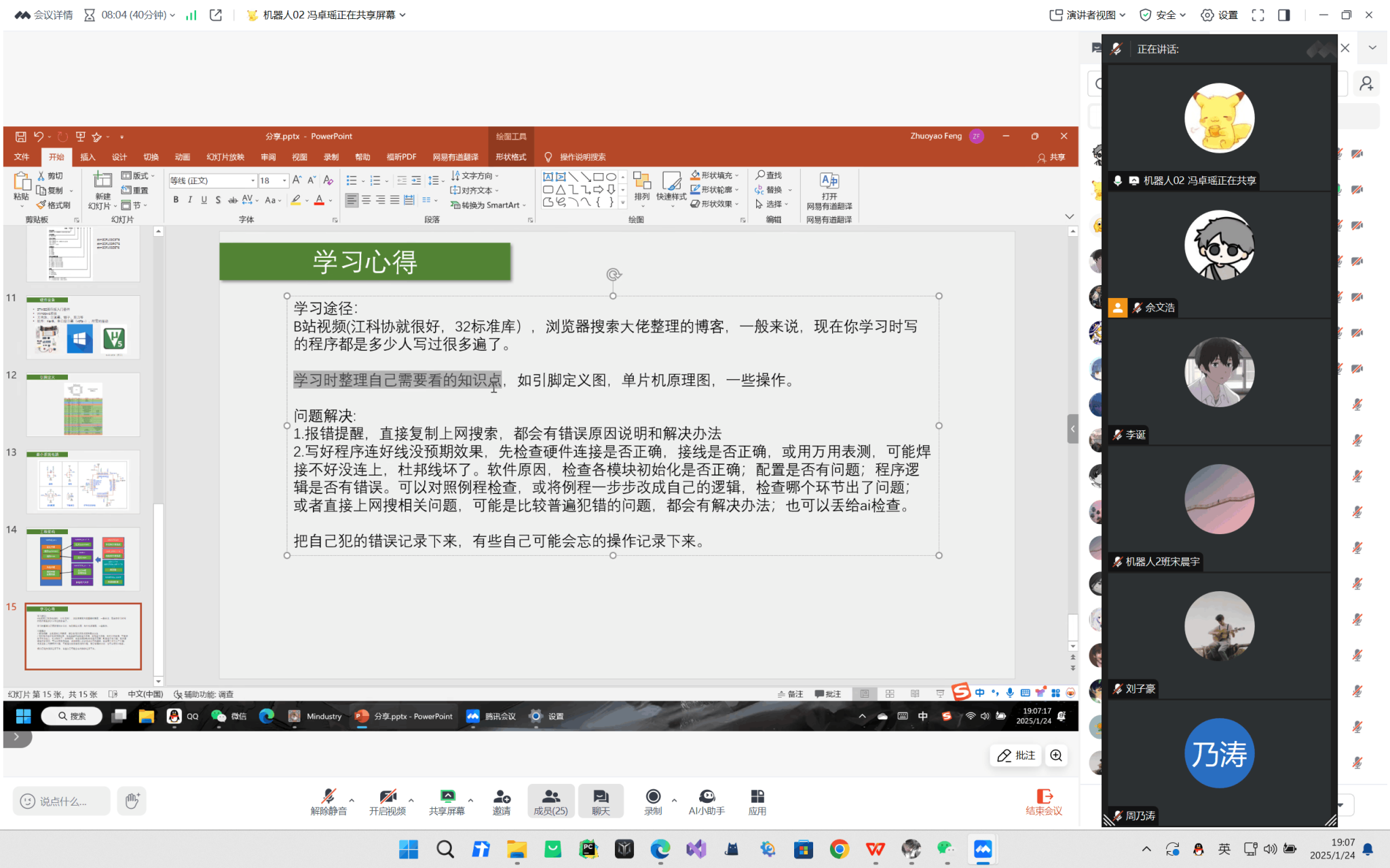1390x868 pixels.
Task: Open the 邀请 invite icon
Action: (502, 801)
